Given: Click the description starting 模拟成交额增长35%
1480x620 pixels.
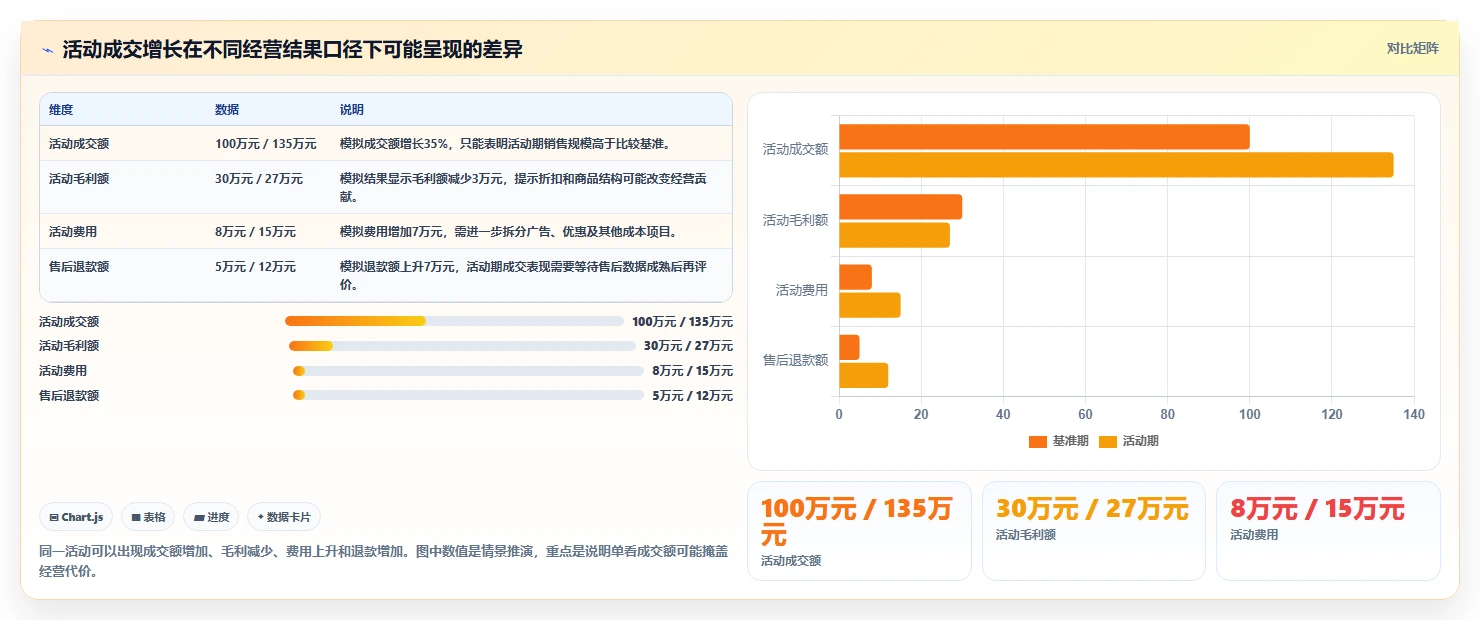Looking at the screenshot, I should (505, 144).
